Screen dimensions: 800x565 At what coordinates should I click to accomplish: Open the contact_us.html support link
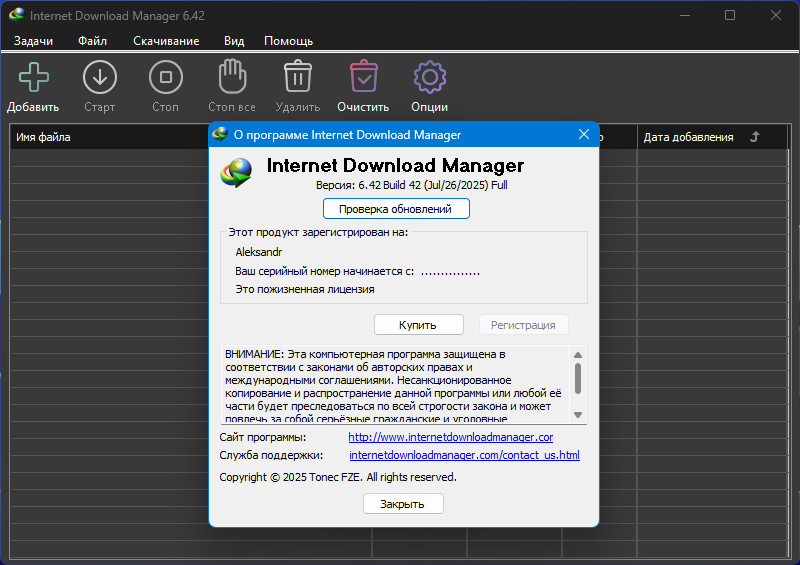(x=464, y=455)
